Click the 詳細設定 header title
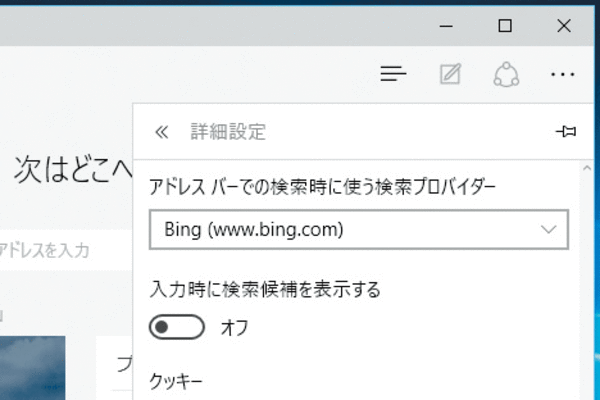The height and width of the screenshot is (400, 600). click(x=228, y=132)
